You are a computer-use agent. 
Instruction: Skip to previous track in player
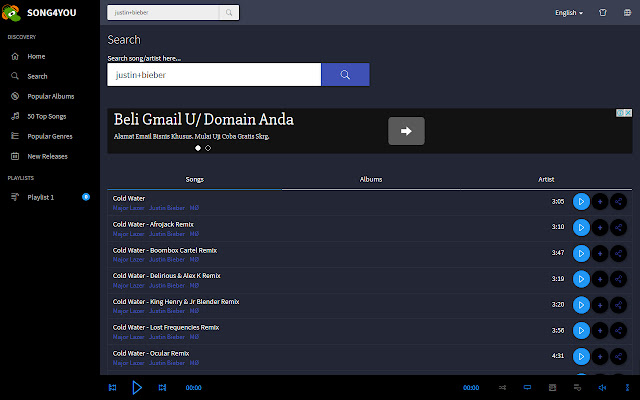[112, 387]
